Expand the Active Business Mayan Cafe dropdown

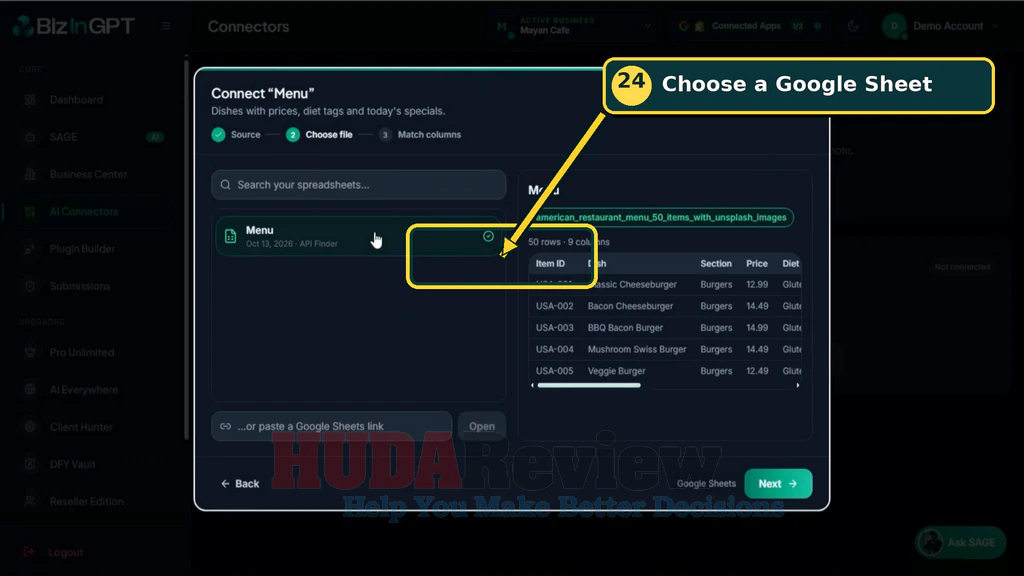tap(573, 26)
